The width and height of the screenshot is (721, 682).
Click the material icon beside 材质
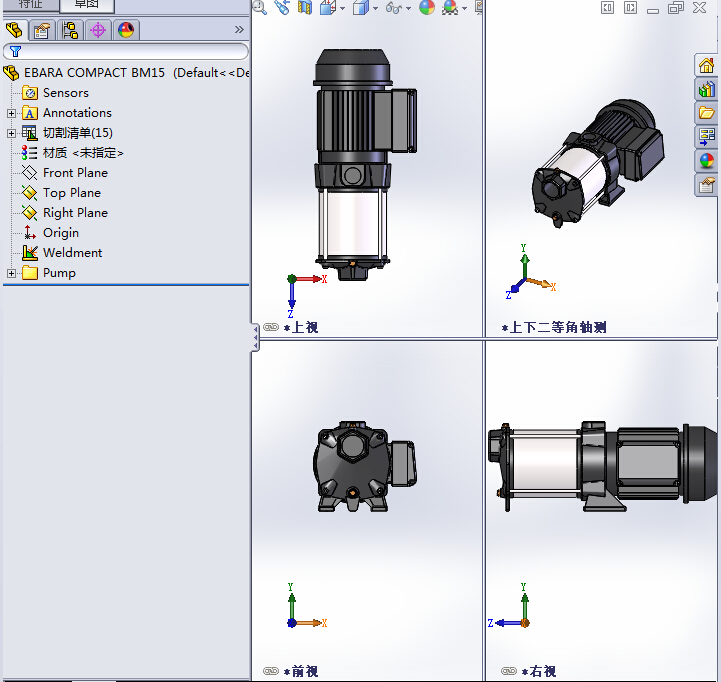click(30, 153)
